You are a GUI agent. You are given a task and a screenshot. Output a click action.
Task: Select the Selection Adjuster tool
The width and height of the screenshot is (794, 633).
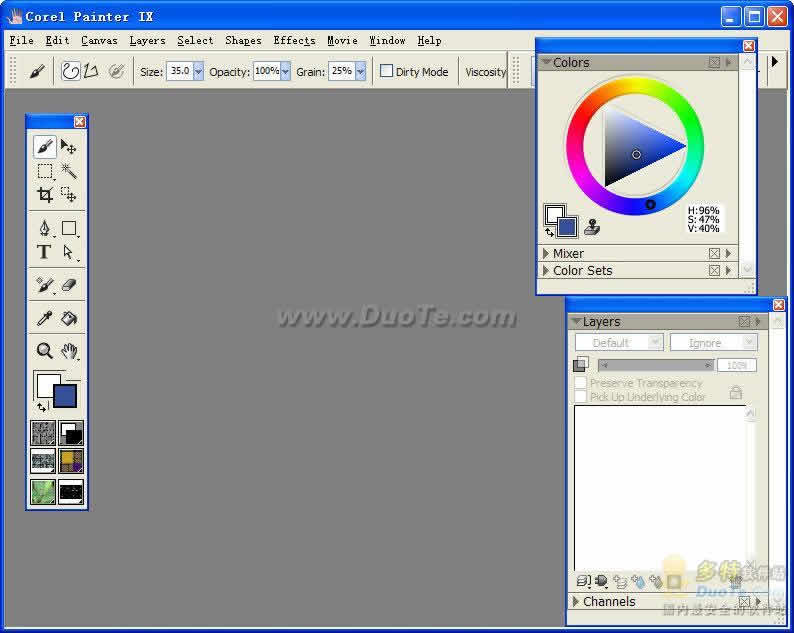tap(68, 194)
